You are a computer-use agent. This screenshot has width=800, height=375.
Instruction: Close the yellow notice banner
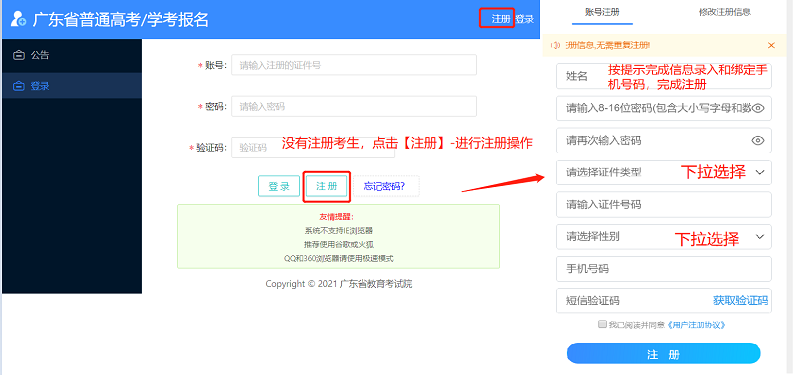tap(771, 45)
